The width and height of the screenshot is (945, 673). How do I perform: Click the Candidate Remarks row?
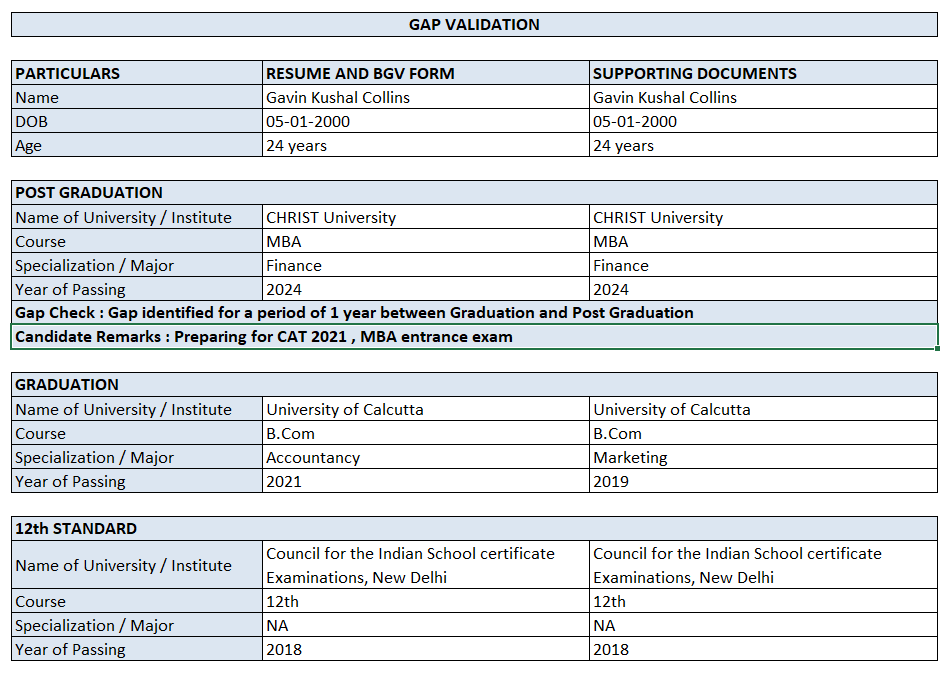point(474,337)
